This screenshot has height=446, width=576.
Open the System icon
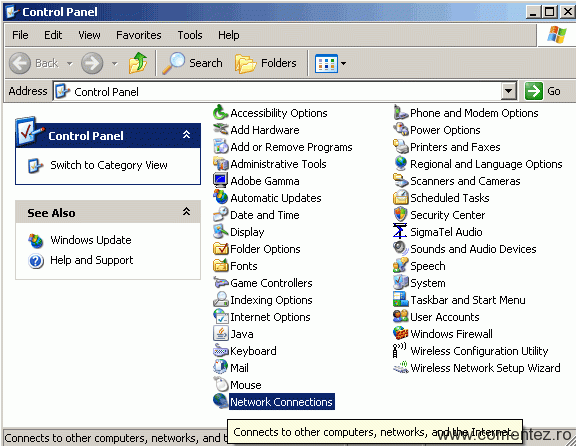(400, 283)
